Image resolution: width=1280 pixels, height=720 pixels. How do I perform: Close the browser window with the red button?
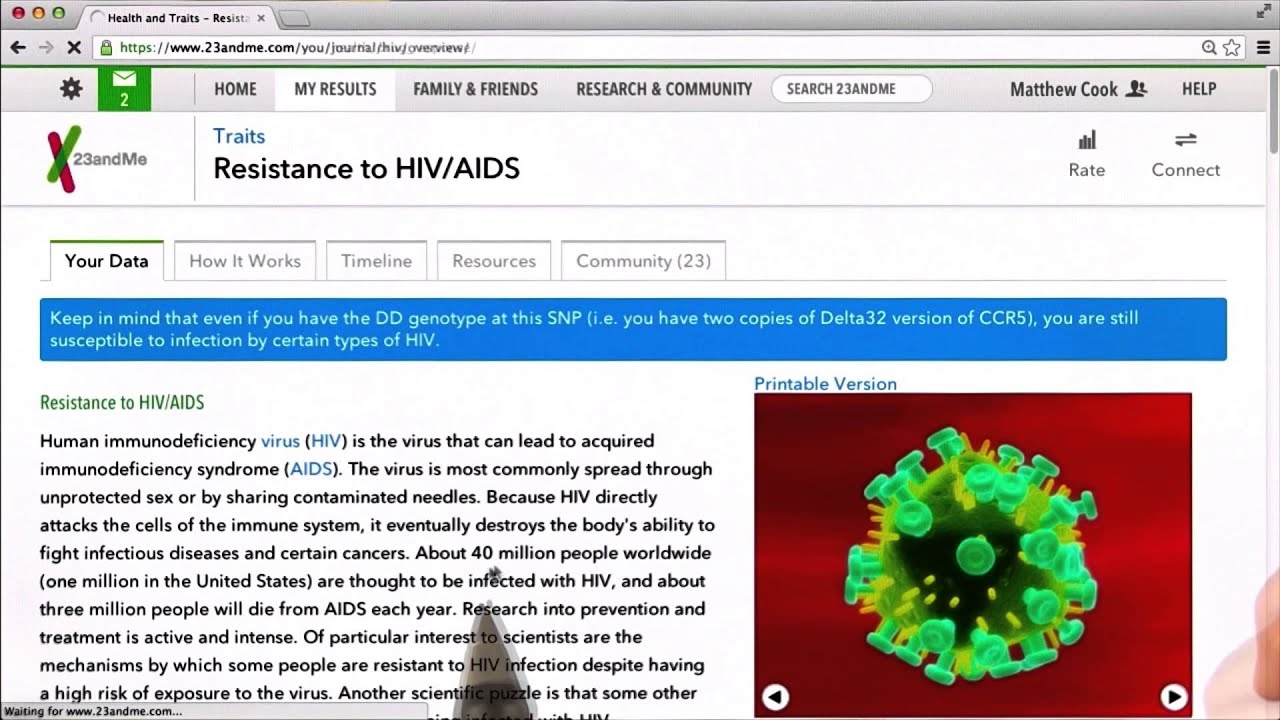pos(18,13)
